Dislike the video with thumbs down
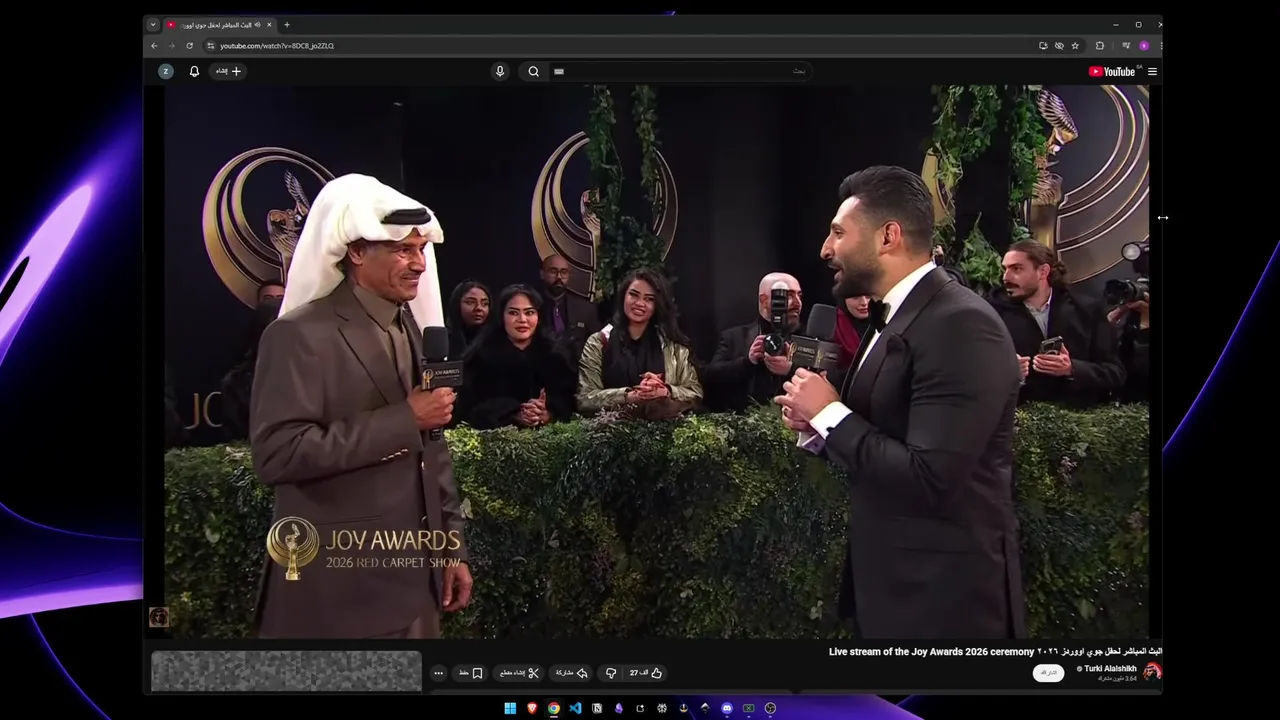Image resolution: width=1280 pixels, height=720 pixels. (x=611, y=673)
